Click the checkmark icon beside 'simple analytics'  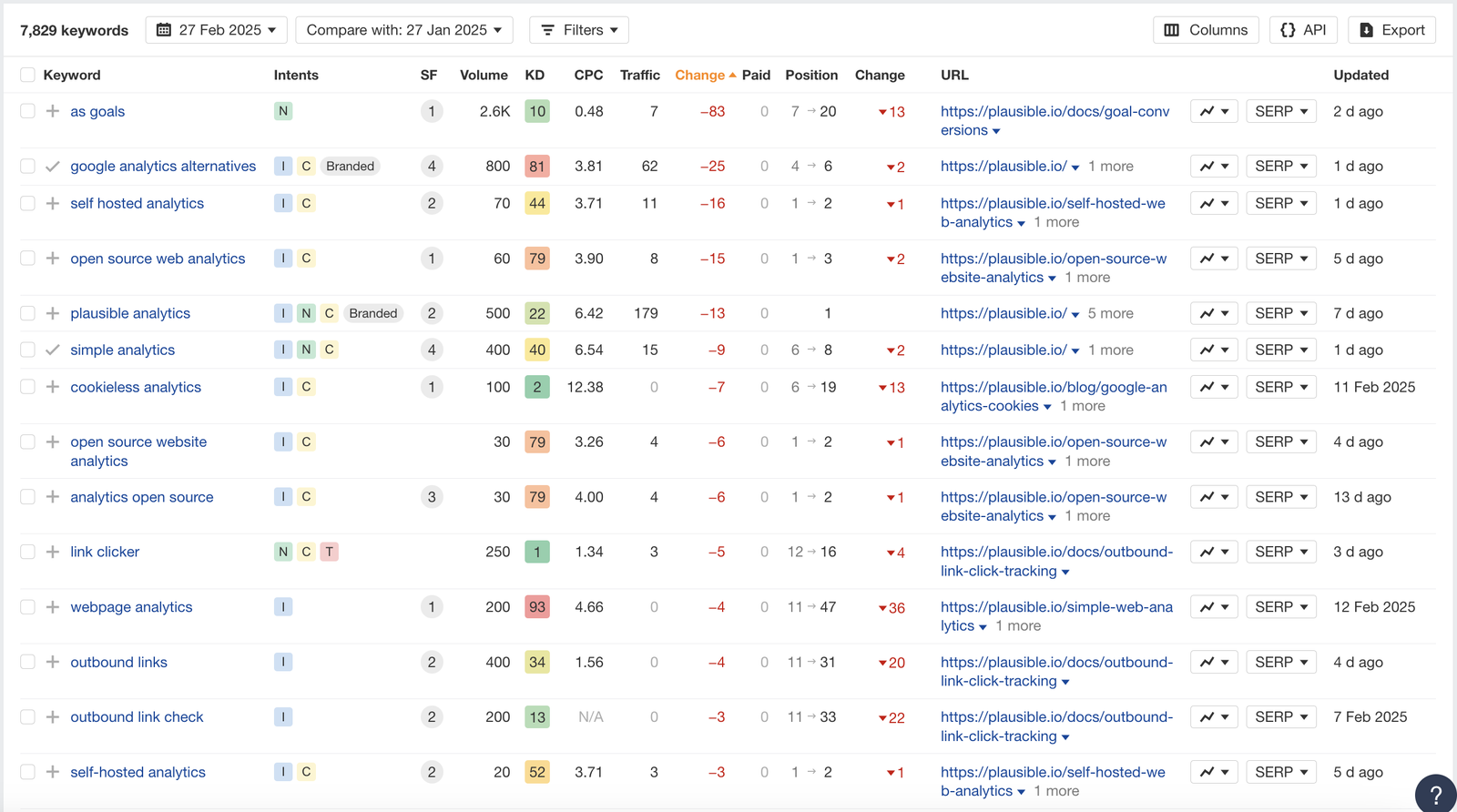point(53,350)
